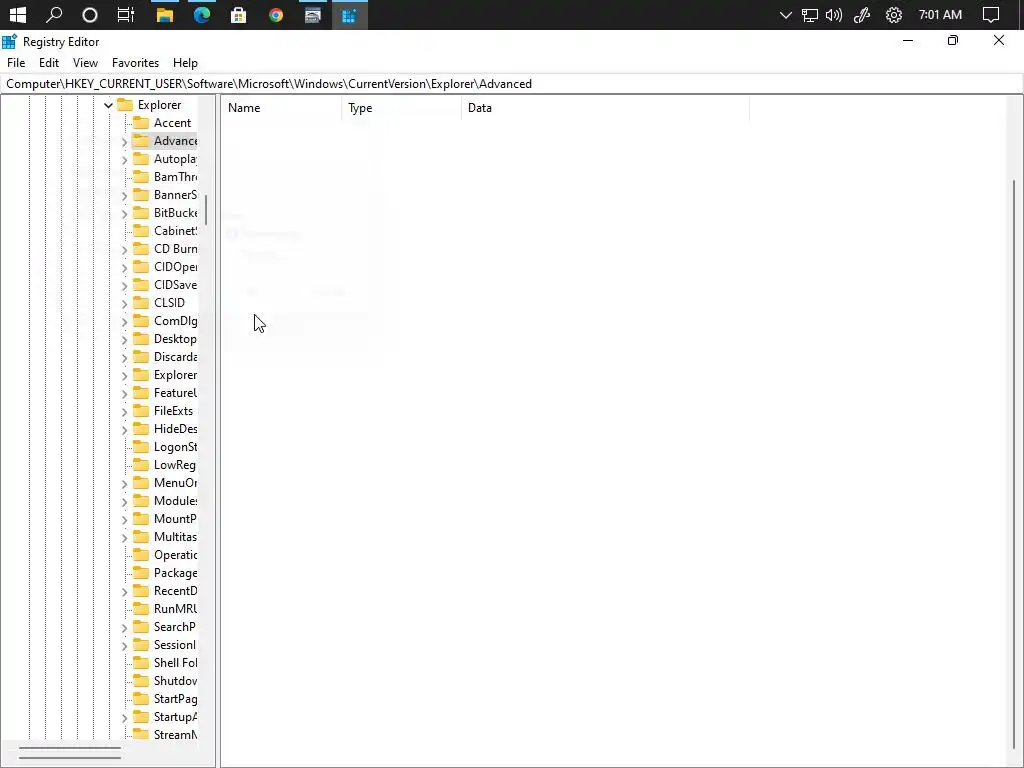Open network status tray icon
Viewport: 1024px width, 768px height.
[x=810, y=15]
